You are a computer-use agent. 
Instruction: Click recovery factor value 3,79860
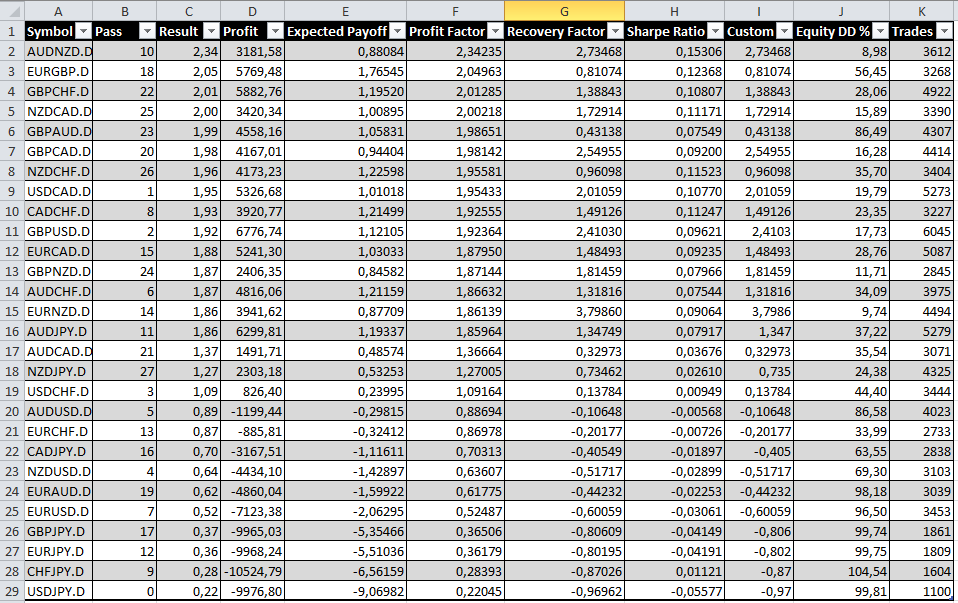point(565,312)
